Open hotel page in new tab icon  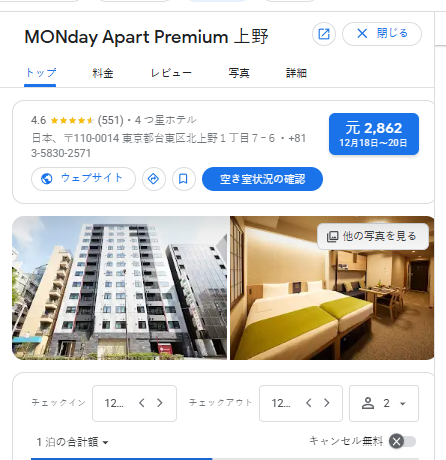(324, 34)
